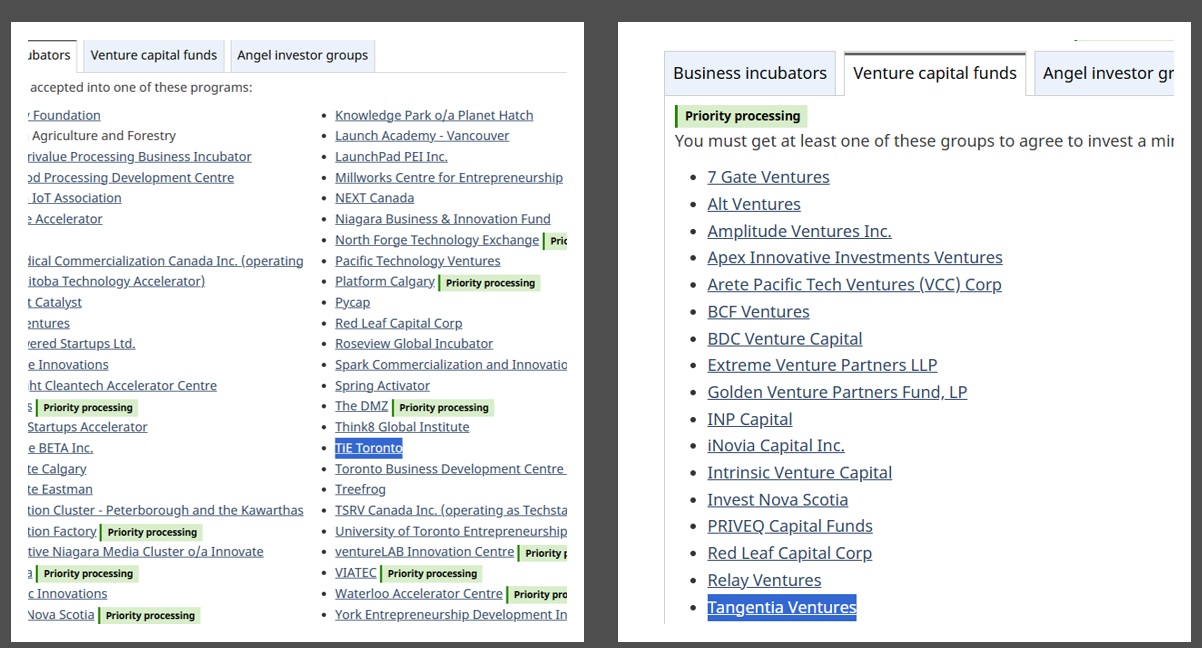
Task: Open the Platform Calgary link
Action: (x=384, y=282)
